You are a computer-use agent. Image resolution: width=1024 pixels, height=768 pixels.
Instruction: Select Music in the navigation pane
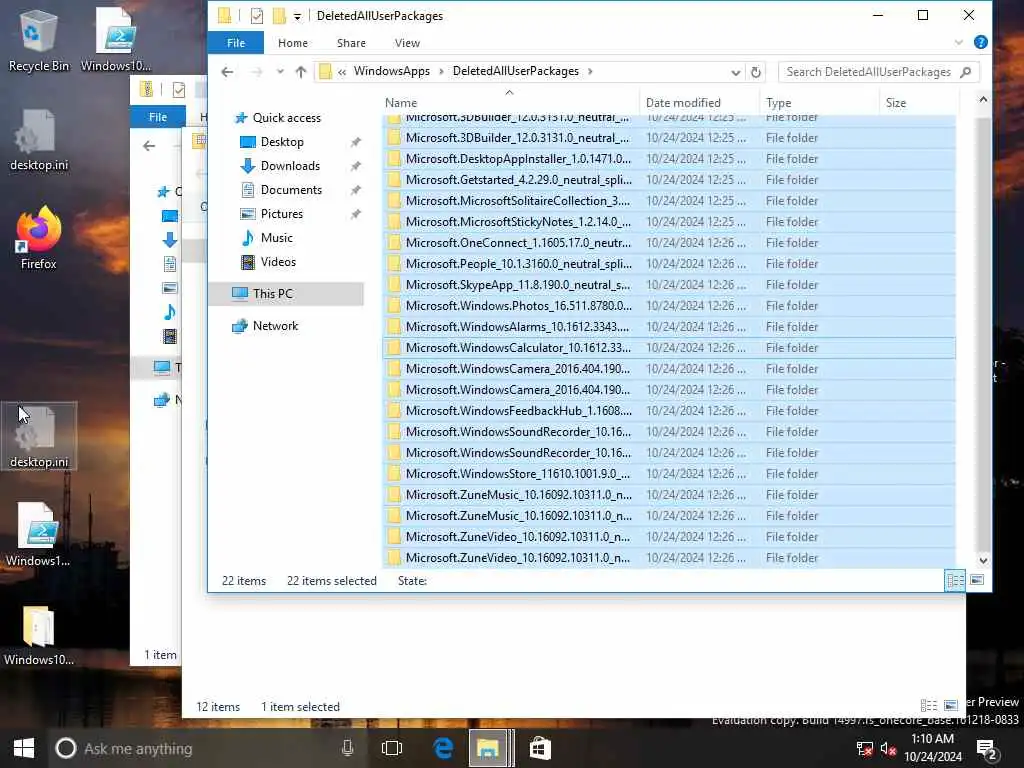(276, 238)
